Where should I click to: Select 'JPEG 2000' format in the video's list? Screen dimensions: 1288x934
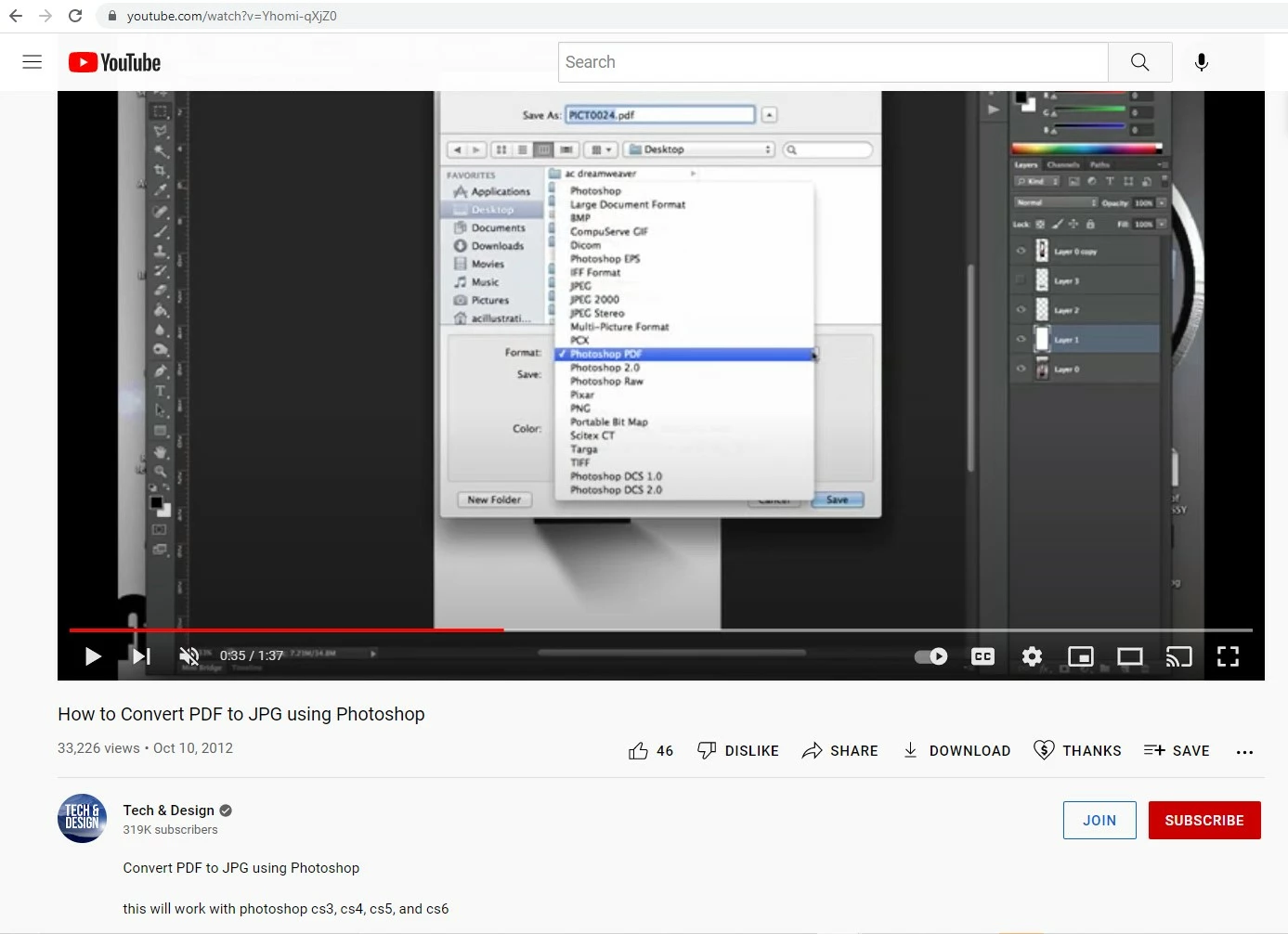pos(594,300)
